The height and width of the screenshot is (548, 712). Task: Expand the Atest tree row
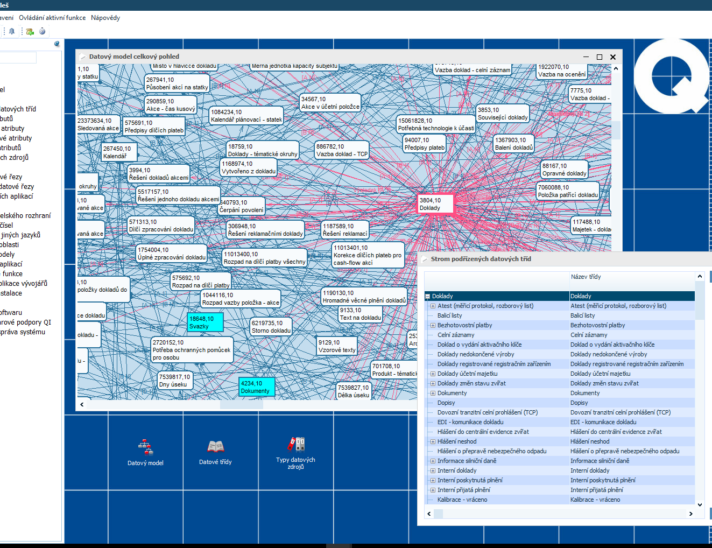pyautogui.click(x=433, y=306)
